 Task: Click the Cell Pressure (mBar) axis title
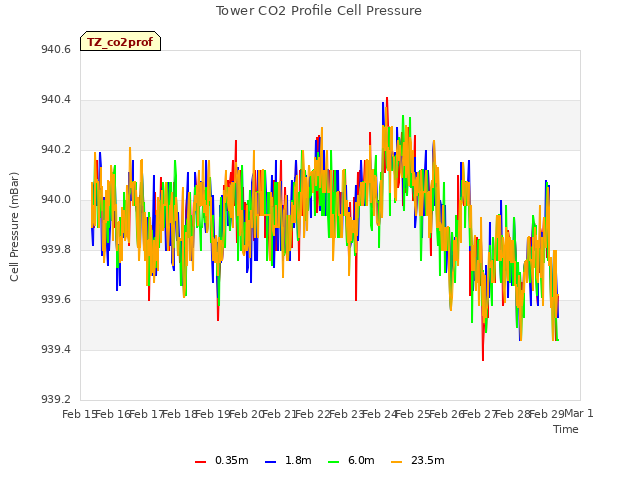14,227
